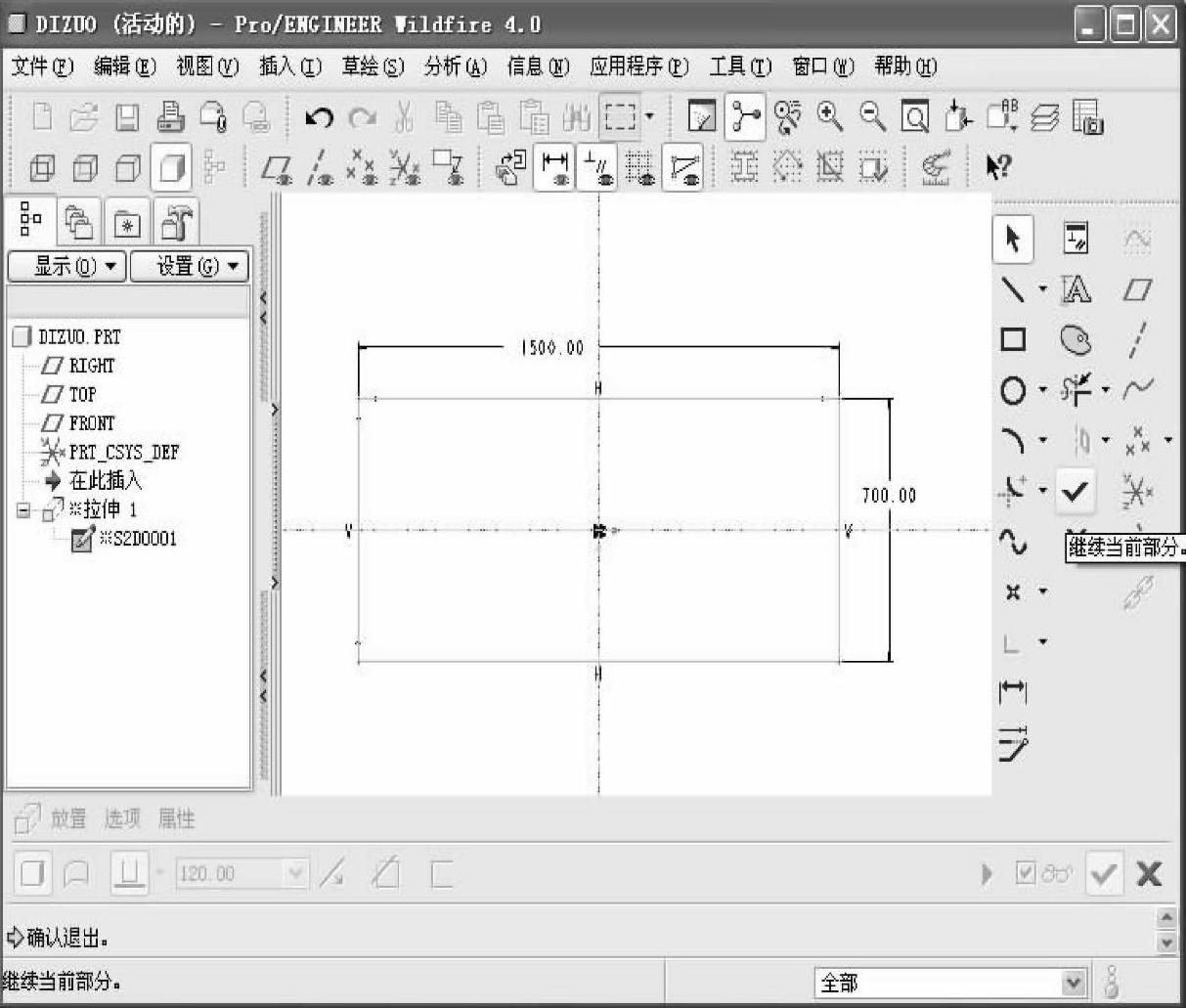Open the 分析(A) menu
Image resolution: width=1186 pixels, height=1008 pixels.
456,66
